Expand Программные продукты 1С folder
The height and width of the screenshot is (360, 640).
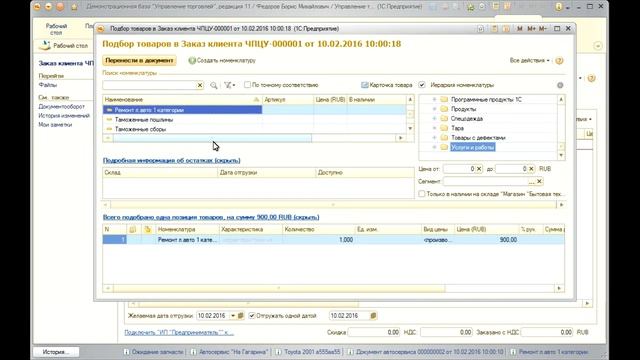tap(434, 100)
